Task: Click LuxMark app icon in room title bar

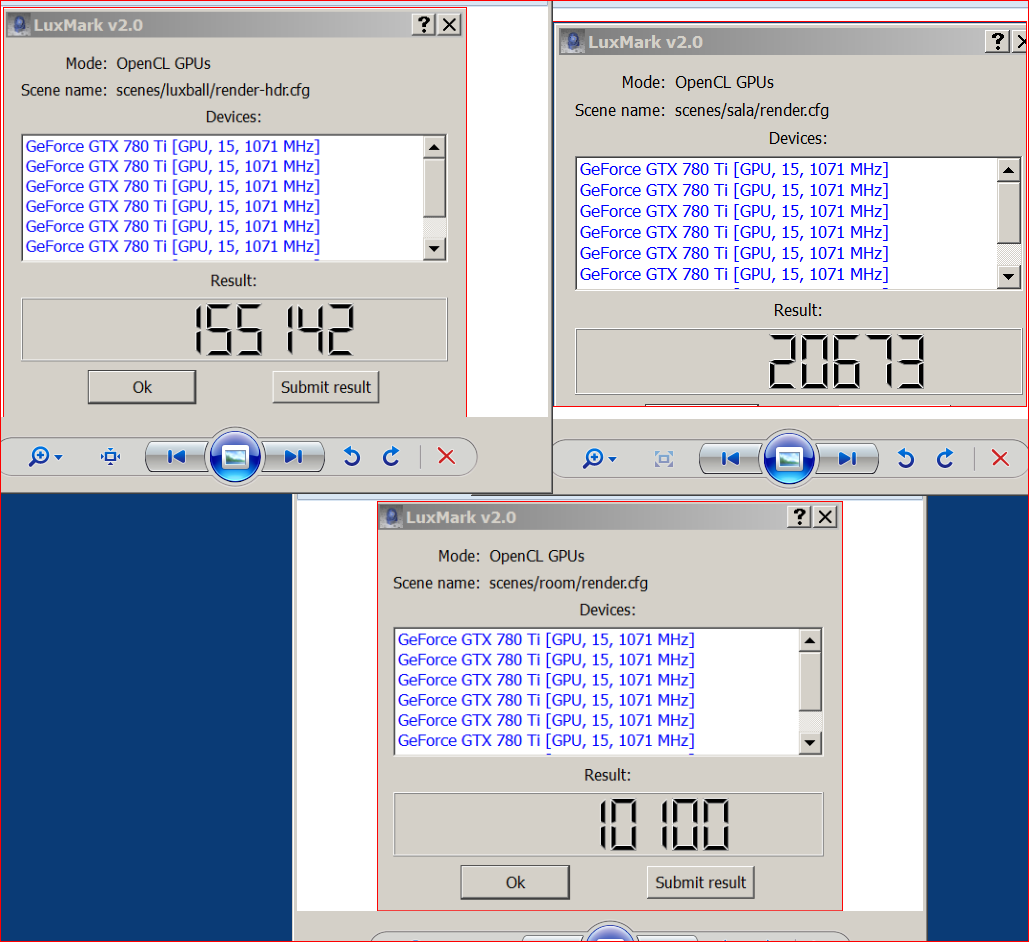Action: pyautogui.click(x=392, y=517)
